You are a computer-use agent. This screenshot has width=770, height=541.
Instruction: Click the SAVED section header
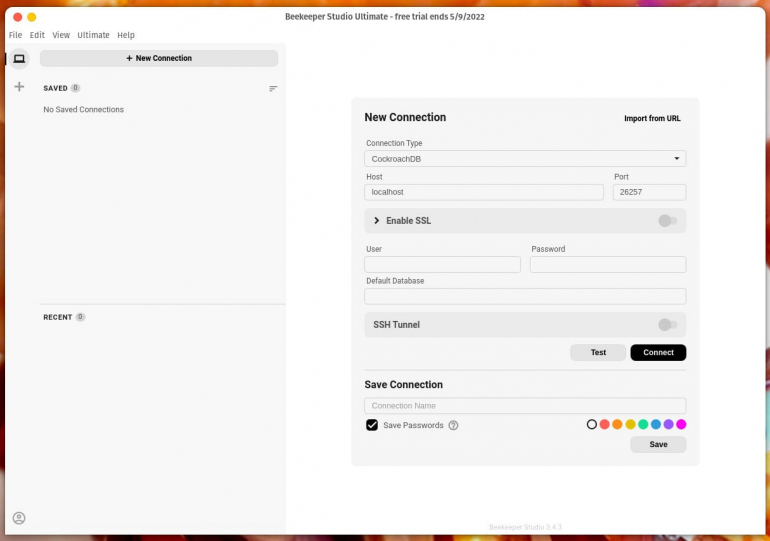[55, 88]
